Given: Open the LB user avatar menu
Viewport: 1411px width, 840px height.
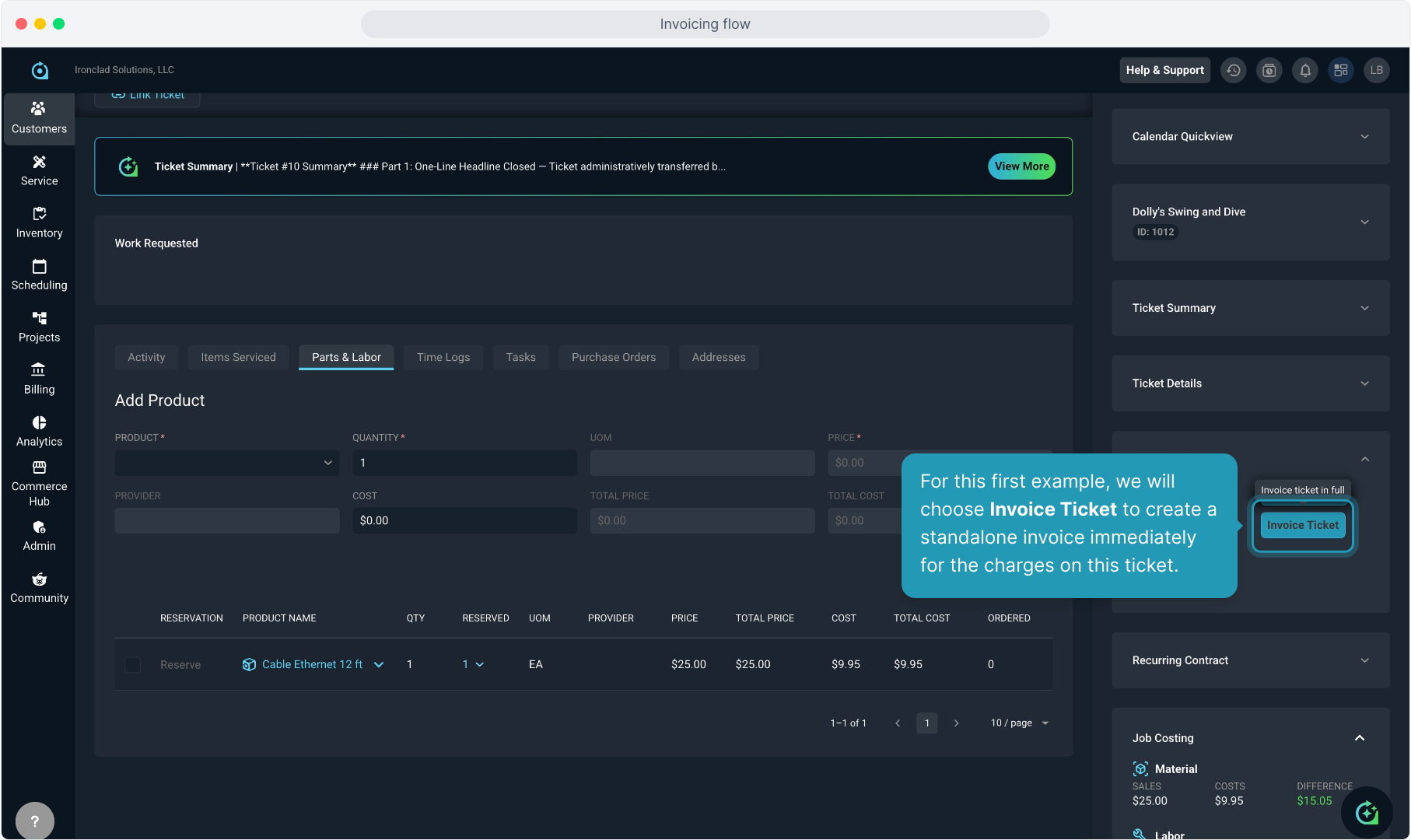Looking at the screenshot, I should (1377, 70).
